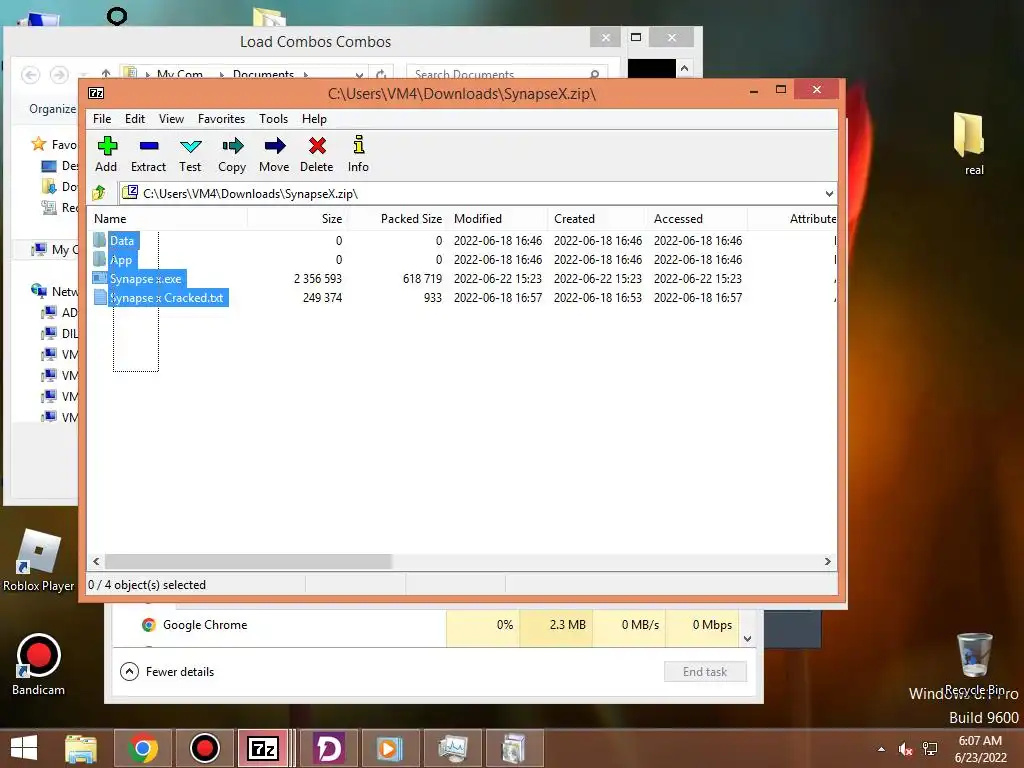Screen dimensions: 1024x768
Task: Open the View menu in 7-Zip
Action: click(171, 119)
